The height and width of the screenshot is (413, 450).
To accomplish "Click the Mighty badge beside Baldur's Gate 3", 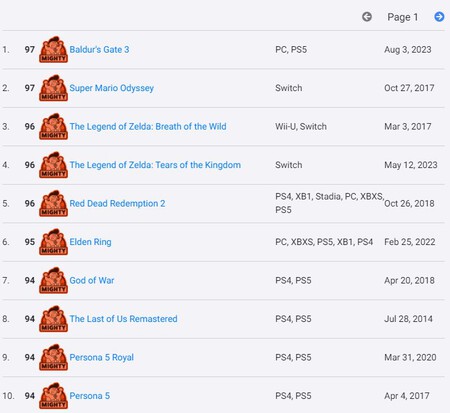I will pos(53,49).
